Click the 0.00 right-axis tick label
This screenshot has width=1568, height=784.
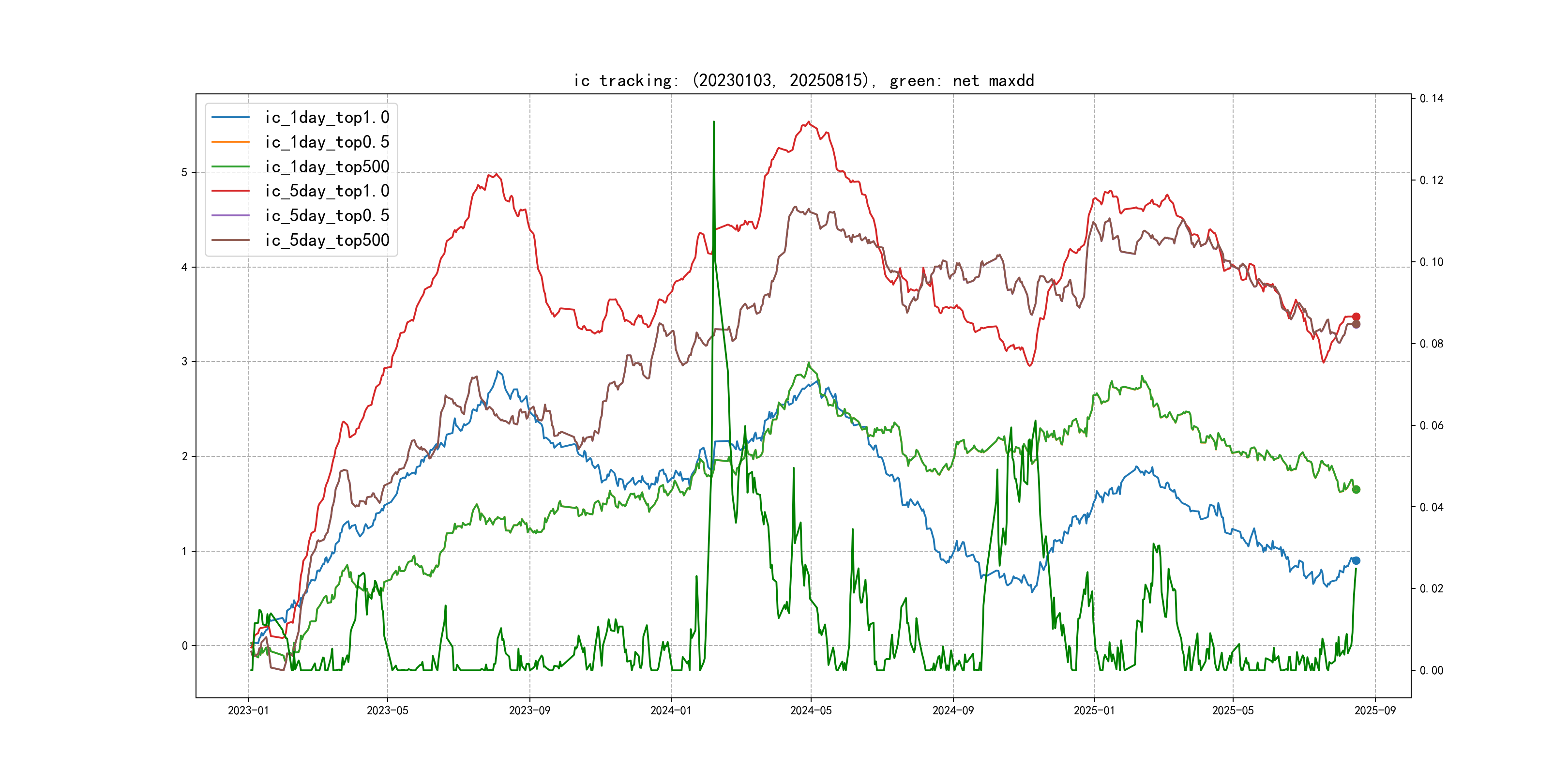pyautogui.click(x=1431, y=671)
